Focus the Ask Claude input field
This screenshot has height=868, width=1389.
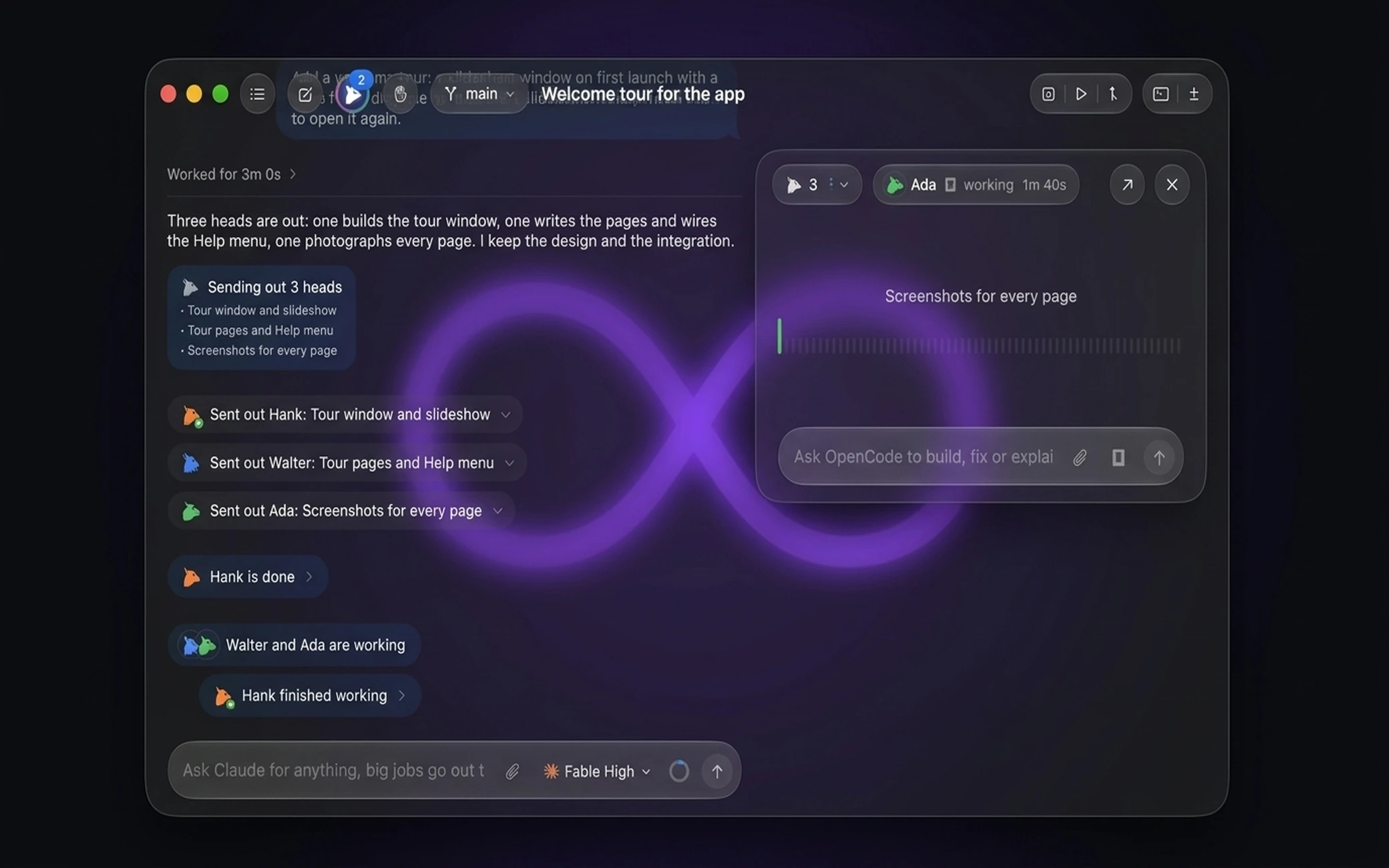tap(334, 771)
